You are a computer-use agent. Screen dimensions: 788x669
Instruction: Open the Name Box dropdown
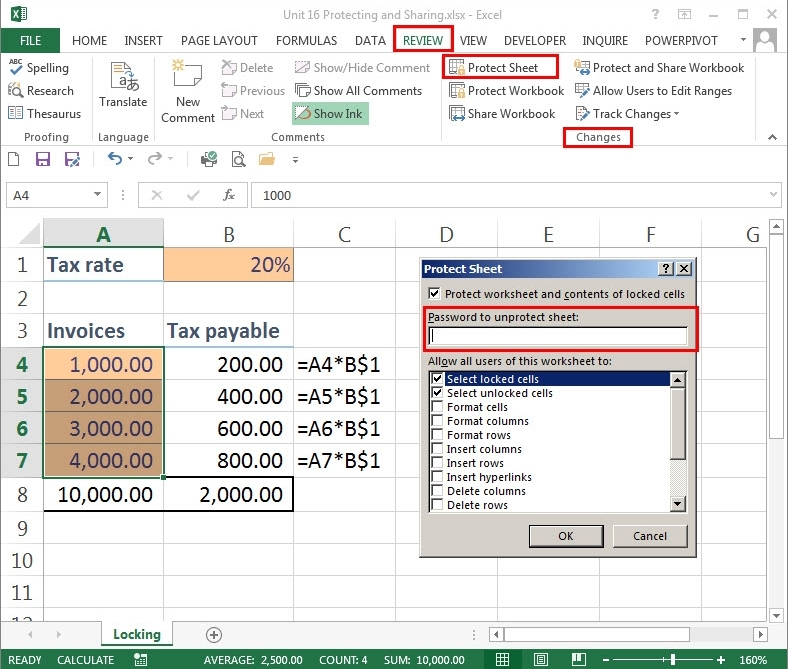point(97,195)
